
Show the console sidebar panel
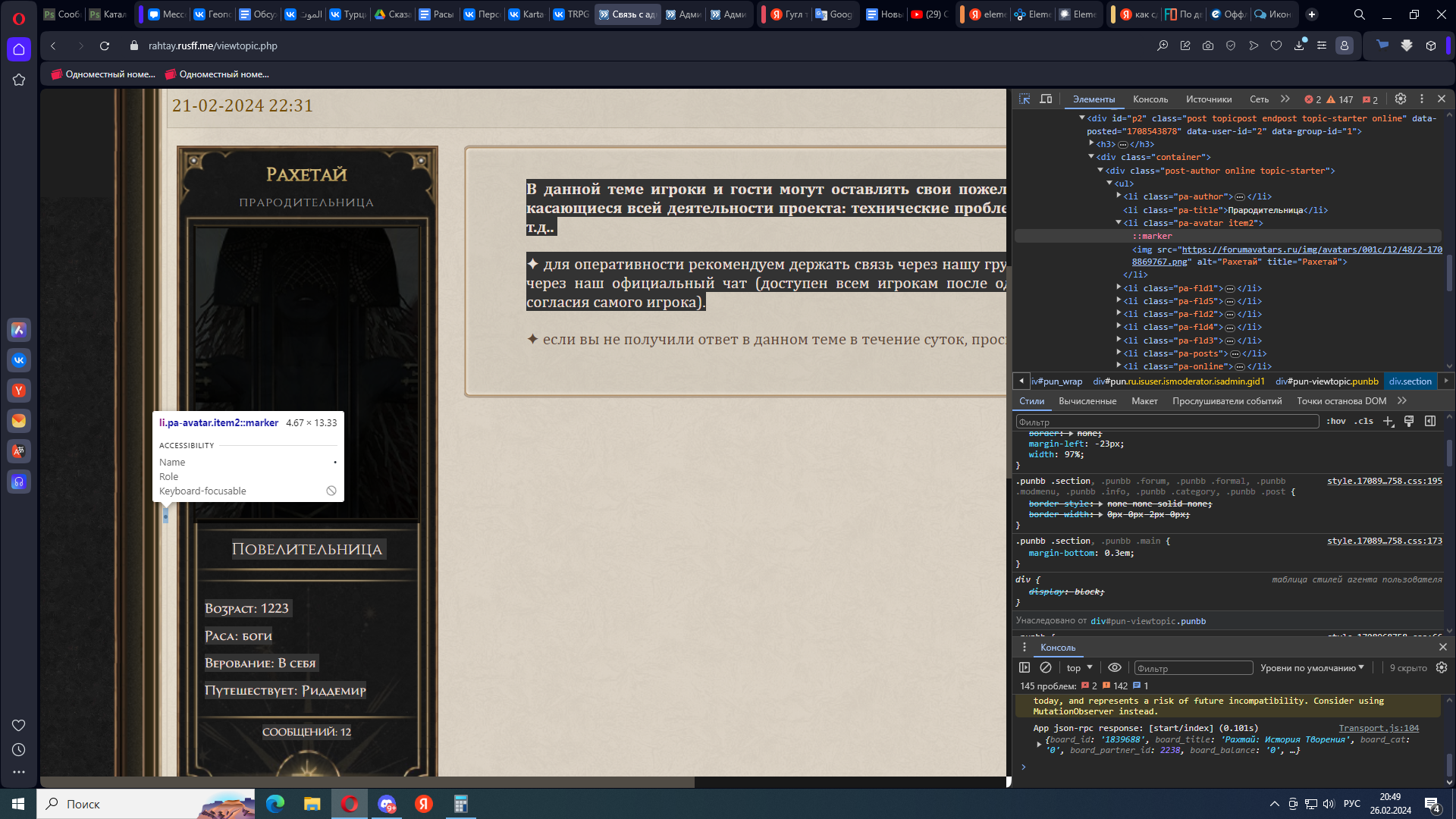click(1025, 667)
